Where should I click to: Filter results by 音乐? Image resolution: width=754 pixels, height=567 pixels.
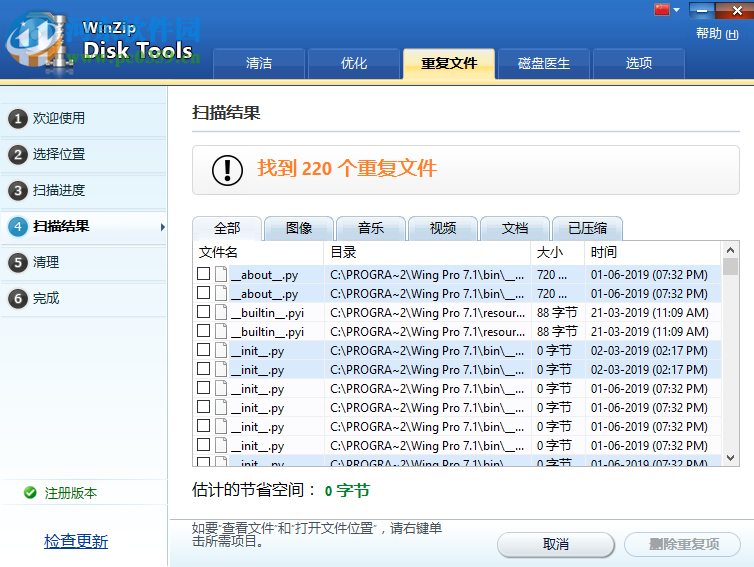371,228
